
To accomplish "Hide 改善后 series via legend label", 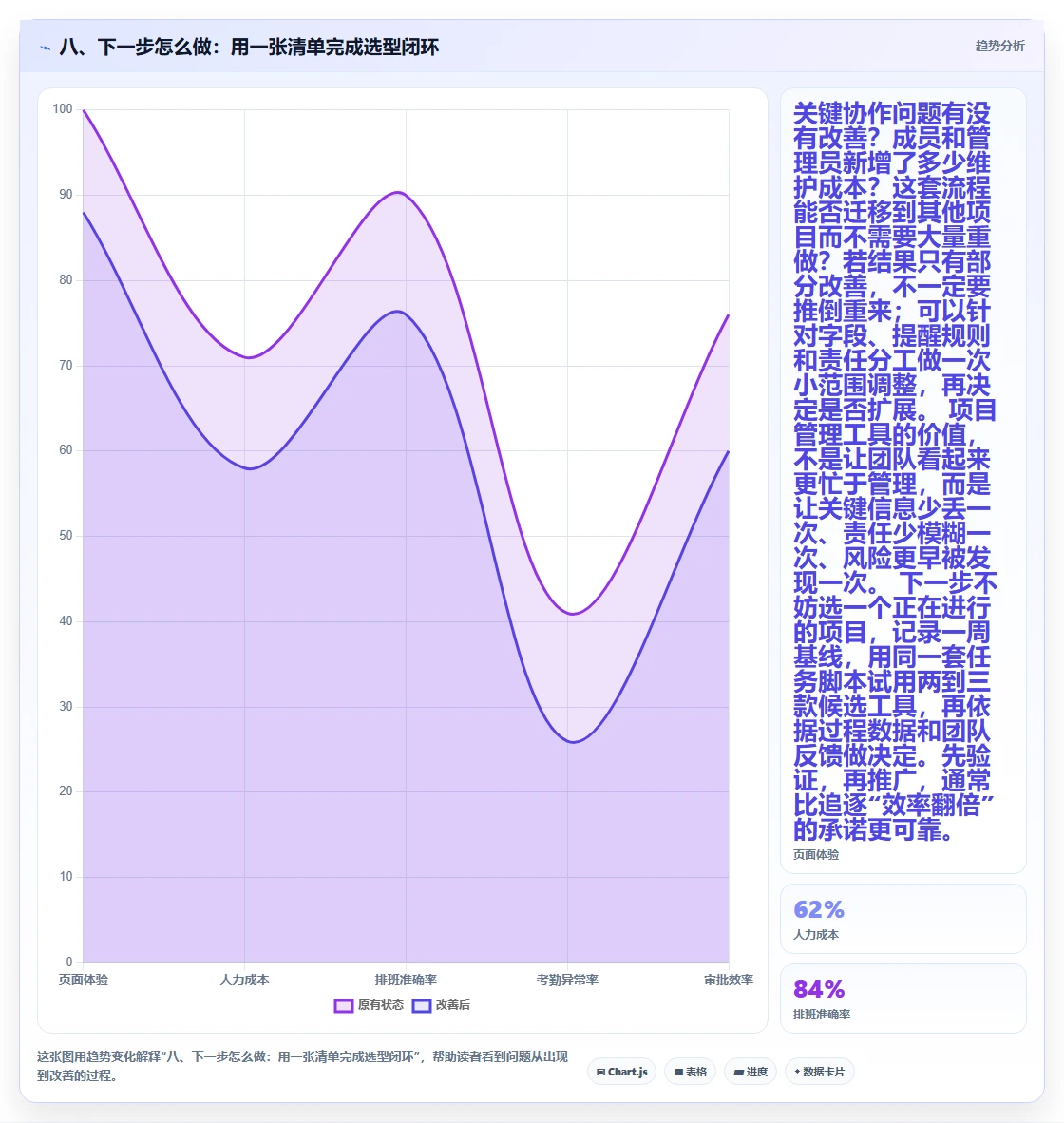I will click(x=453, y=1005).
